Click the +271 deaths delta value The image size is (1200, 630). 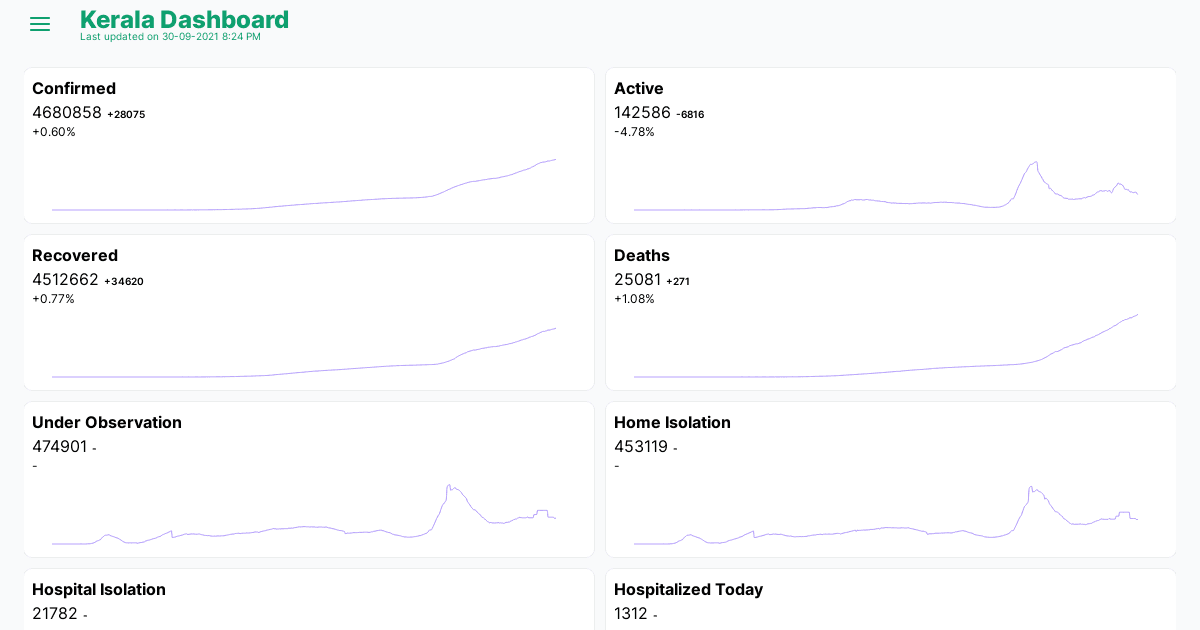pyautogui.click(x=678, y=281)
